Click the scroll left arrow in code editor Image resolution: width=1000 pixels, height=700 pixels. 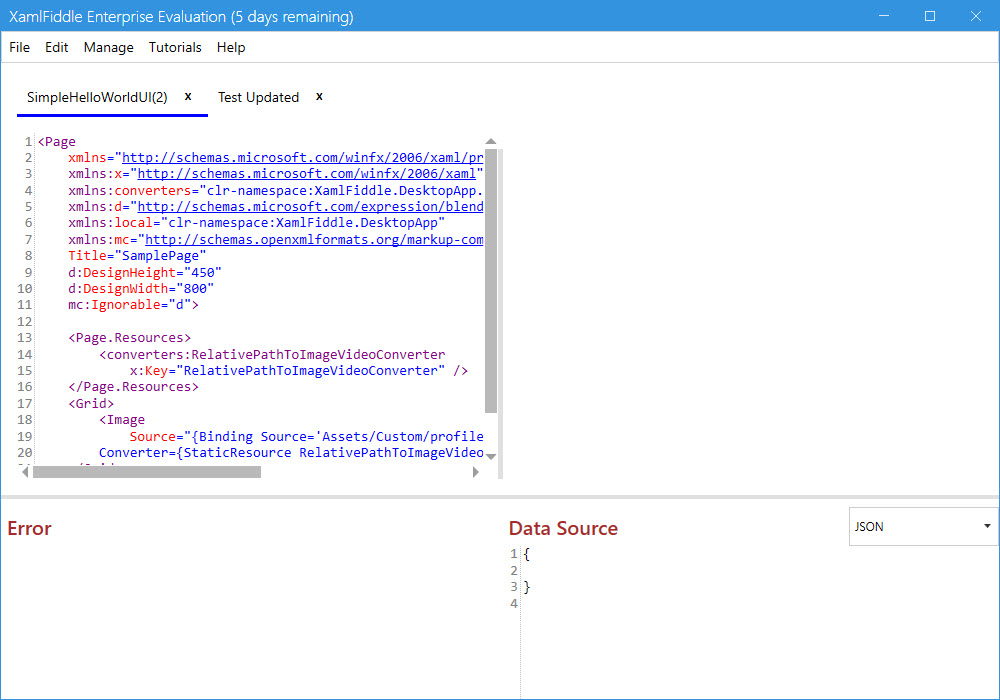point(25,472)
